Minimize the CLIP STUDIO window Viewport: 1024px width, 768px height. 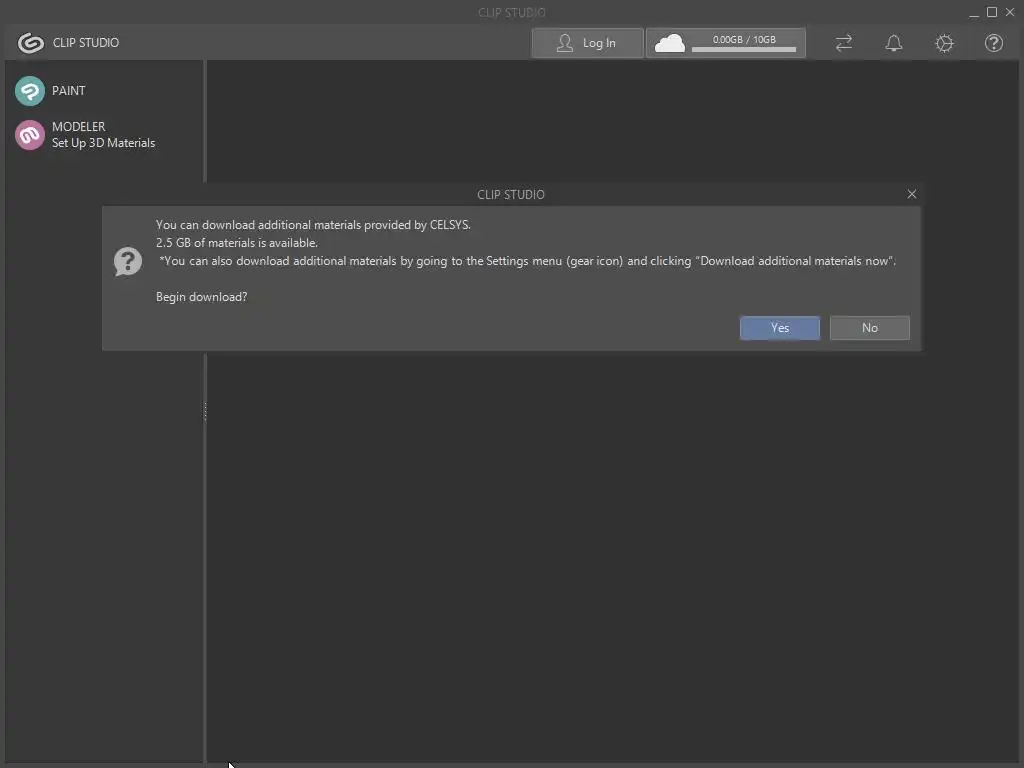(x=974, y=12)
